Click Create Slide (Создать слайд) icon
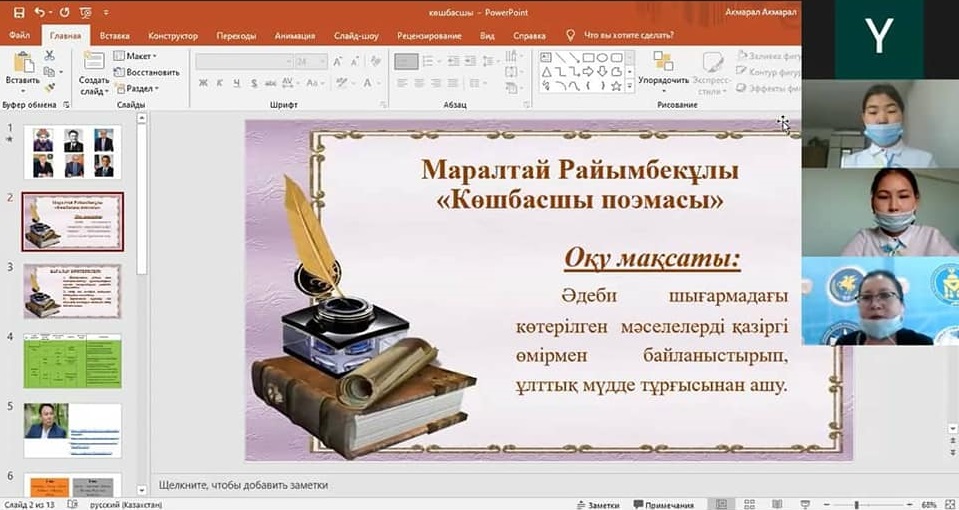The width and height of the screenshot is (959, 510). [93, 62]
